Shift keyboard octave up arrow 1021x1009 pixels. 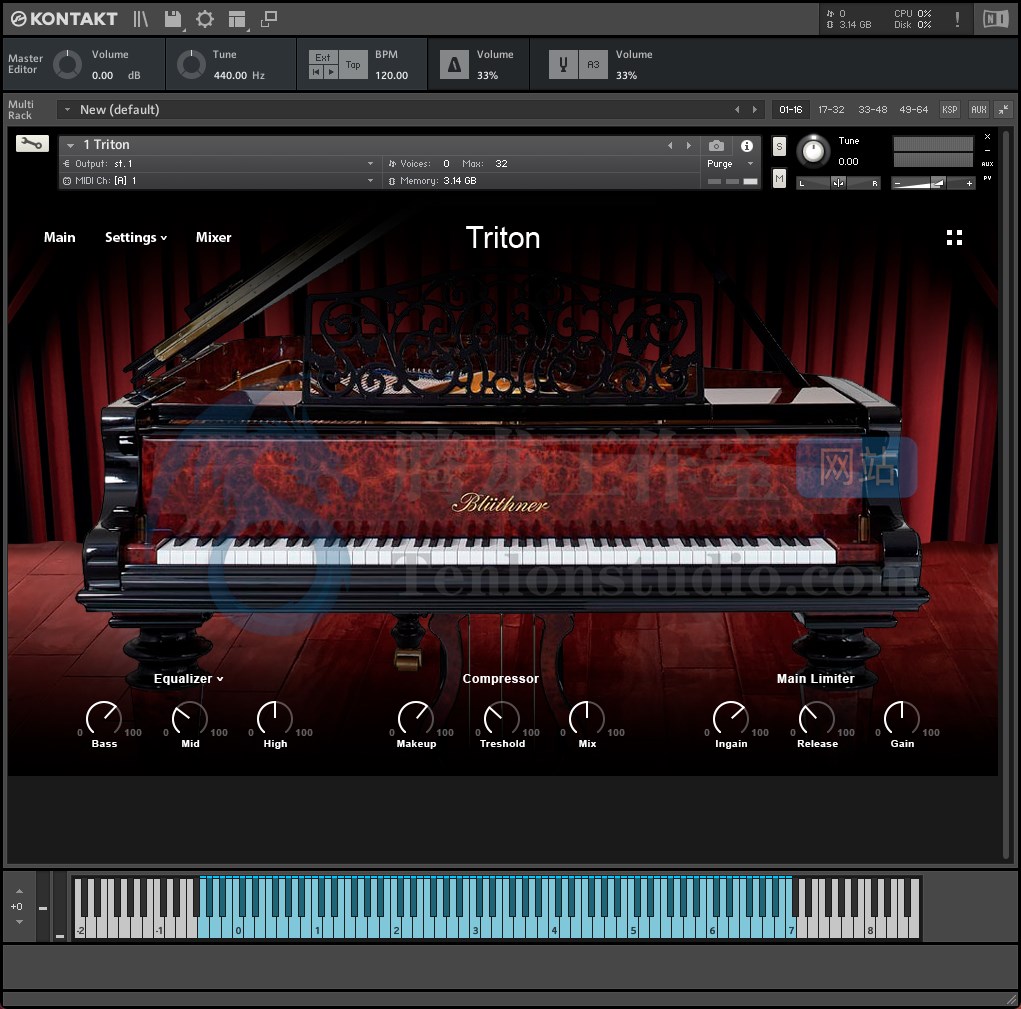point(19,891)
